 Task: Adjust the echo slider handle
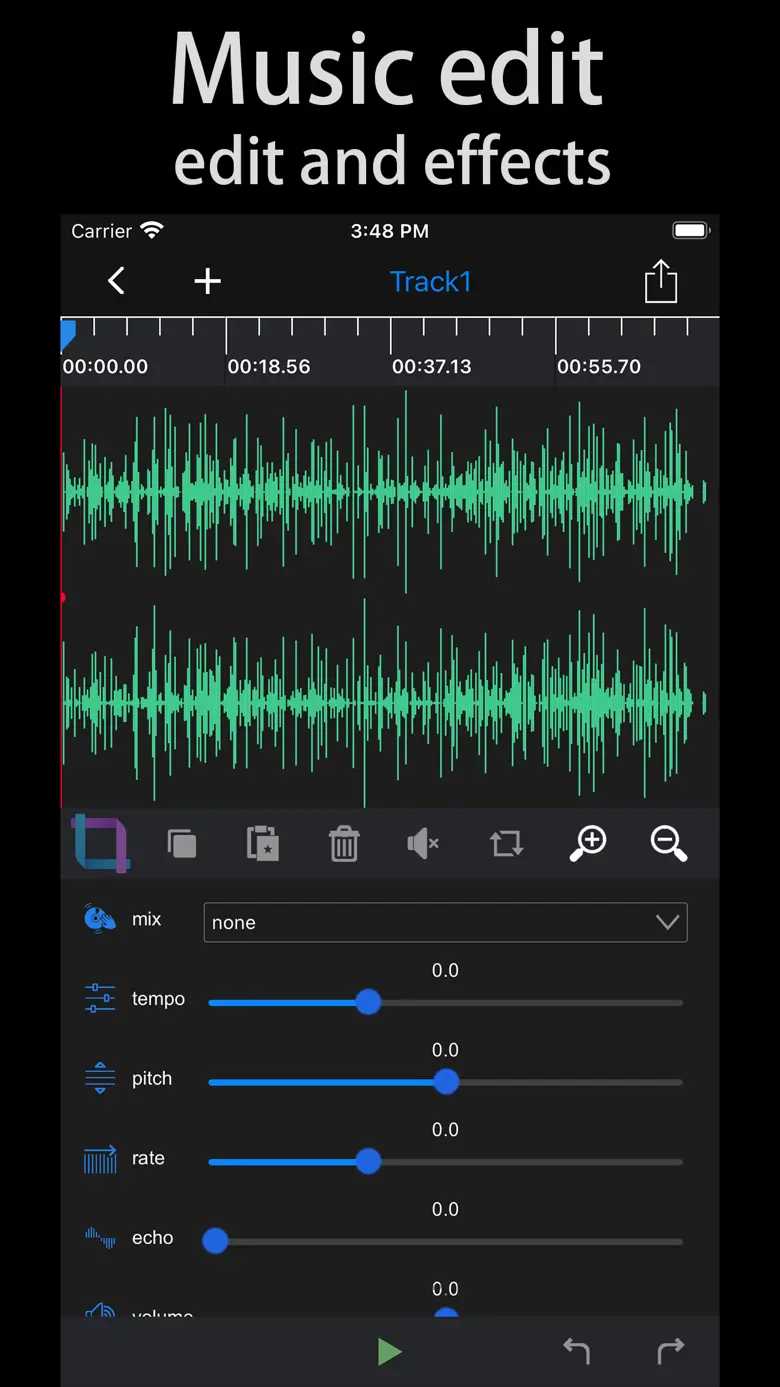coord(215,1241)
